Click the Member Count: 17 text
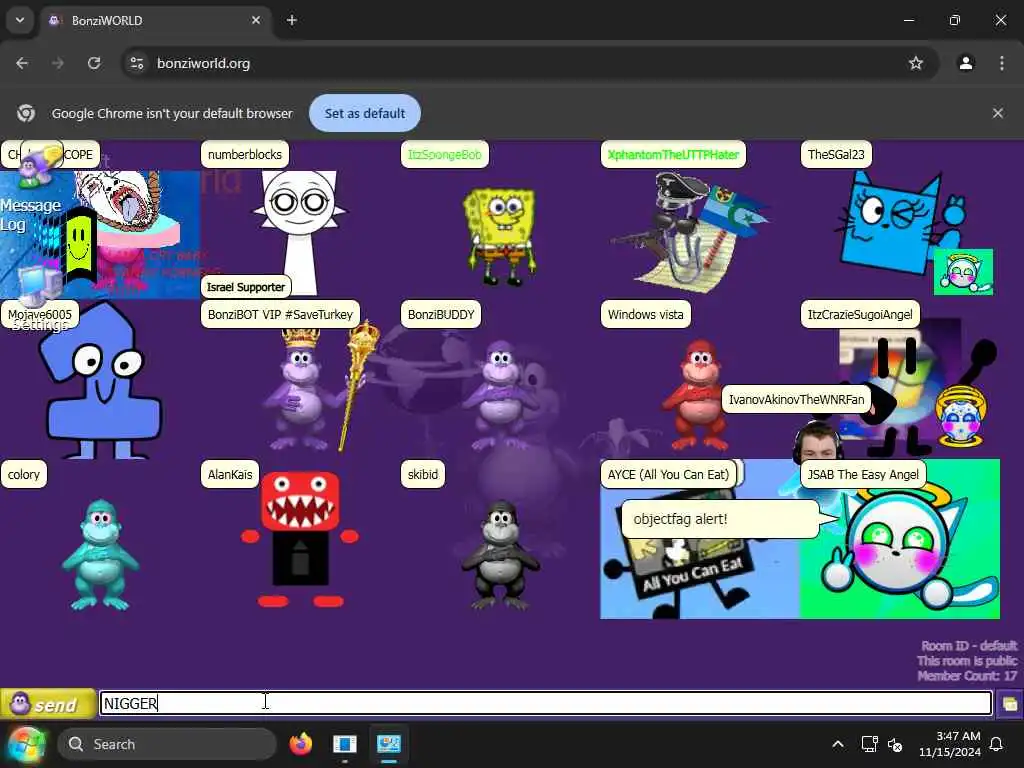 (x=967, y=675)
